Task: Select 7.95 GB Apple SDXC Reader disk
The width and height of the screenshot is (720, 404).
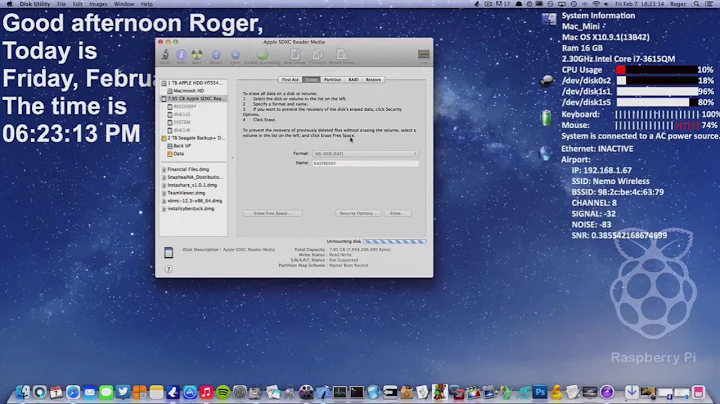Action: 193,98
